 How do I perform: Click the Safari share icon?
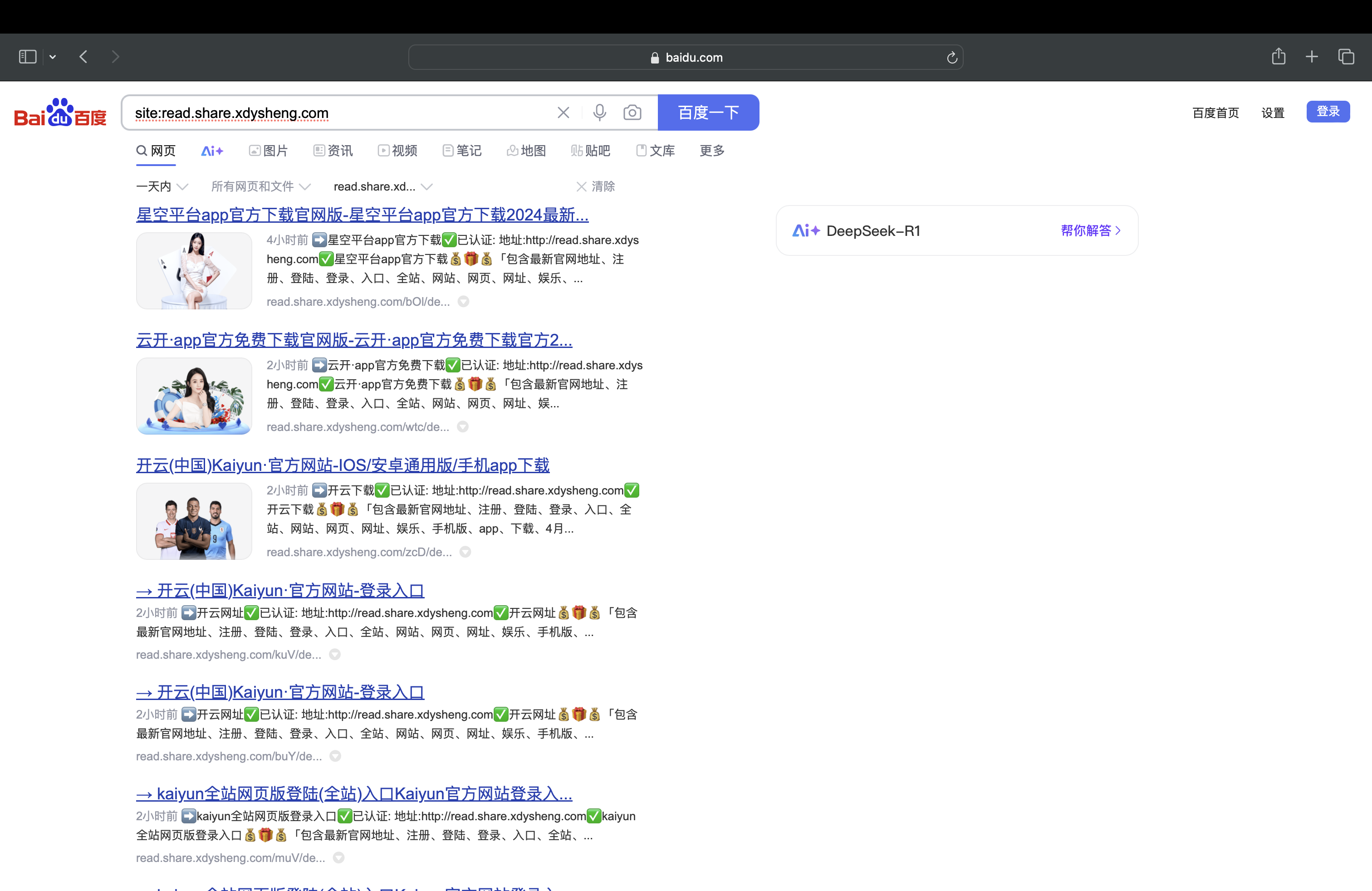point(1278,56)
